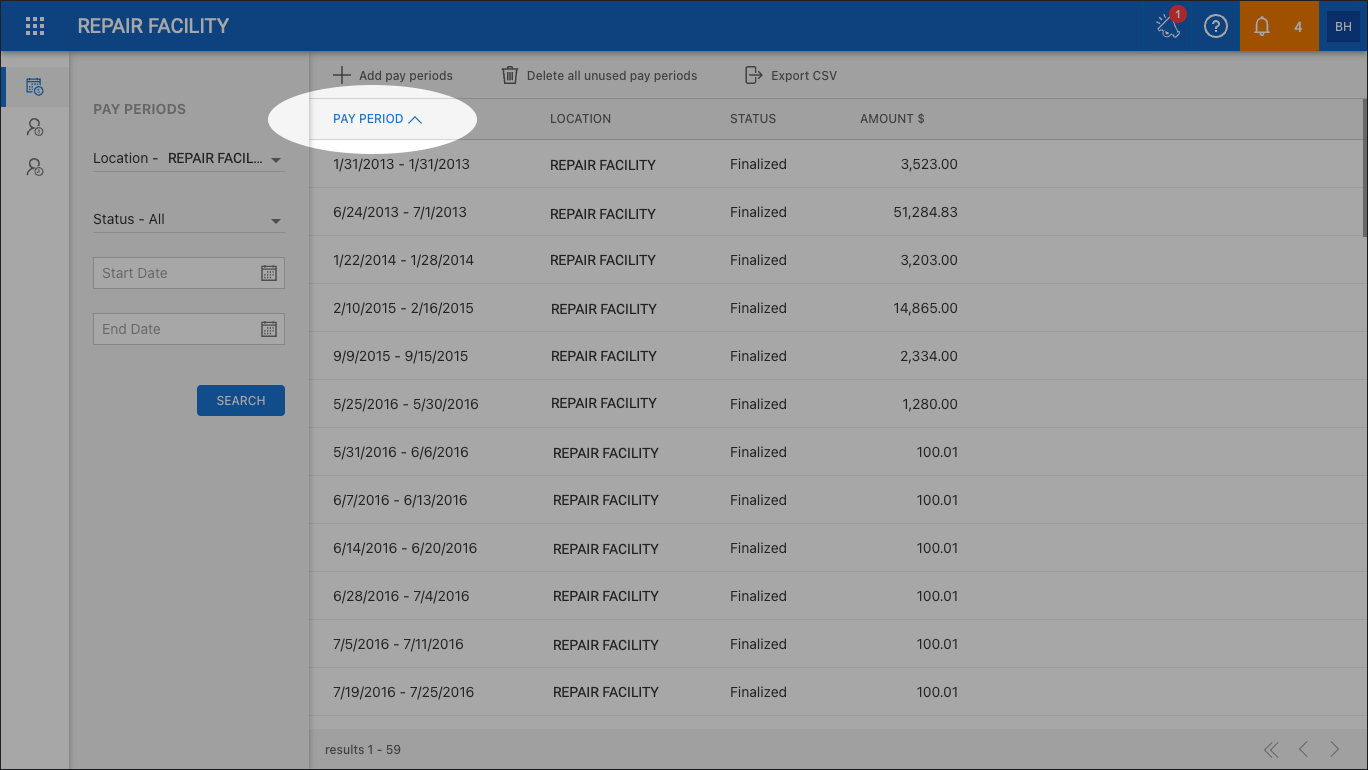Viewport: 1368px width, 770px height.
Task: Sort by the LOCATION column header
Action: 580,119
